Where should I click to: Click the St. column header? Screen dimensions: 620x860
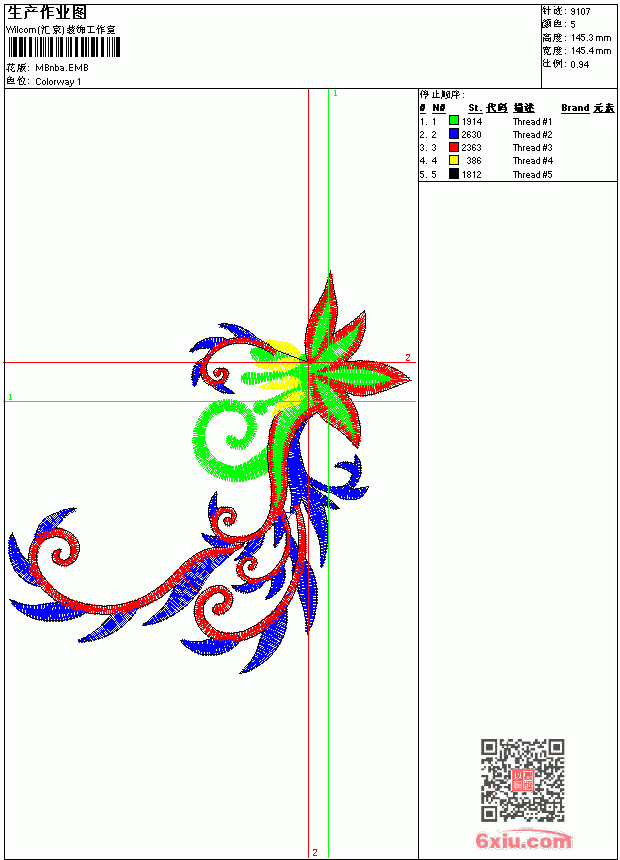click(x=475, y=108)
